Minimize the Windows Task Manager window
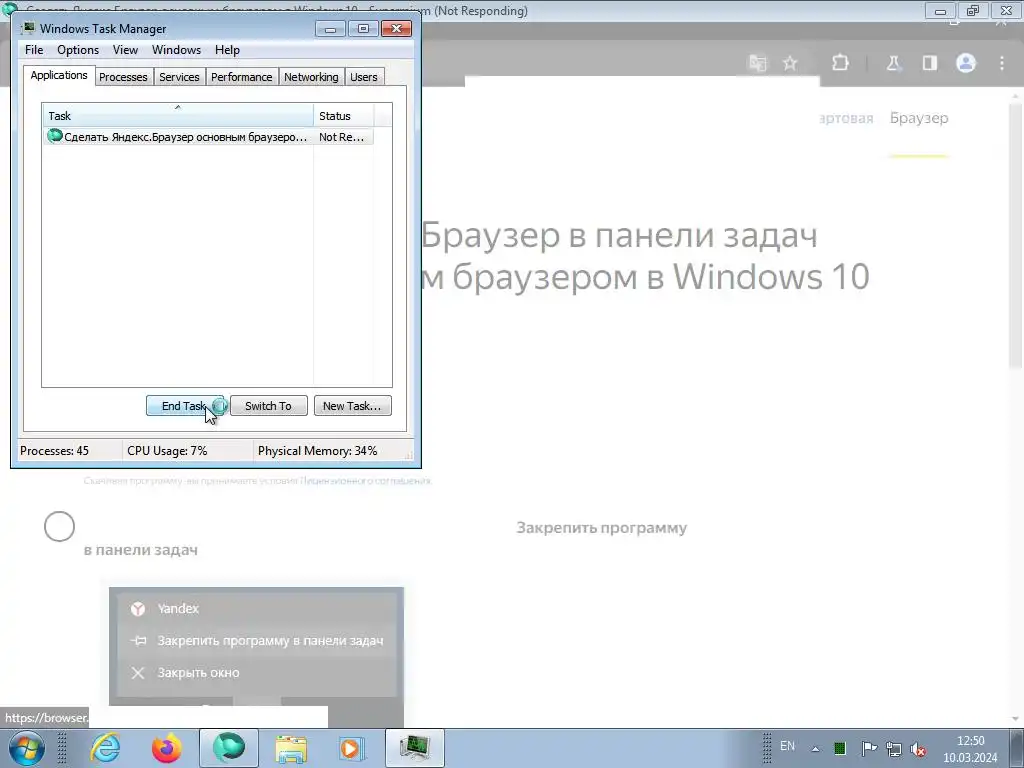Image resolution: width=1024 pixels, height=768 pixels. coord(330,29)
